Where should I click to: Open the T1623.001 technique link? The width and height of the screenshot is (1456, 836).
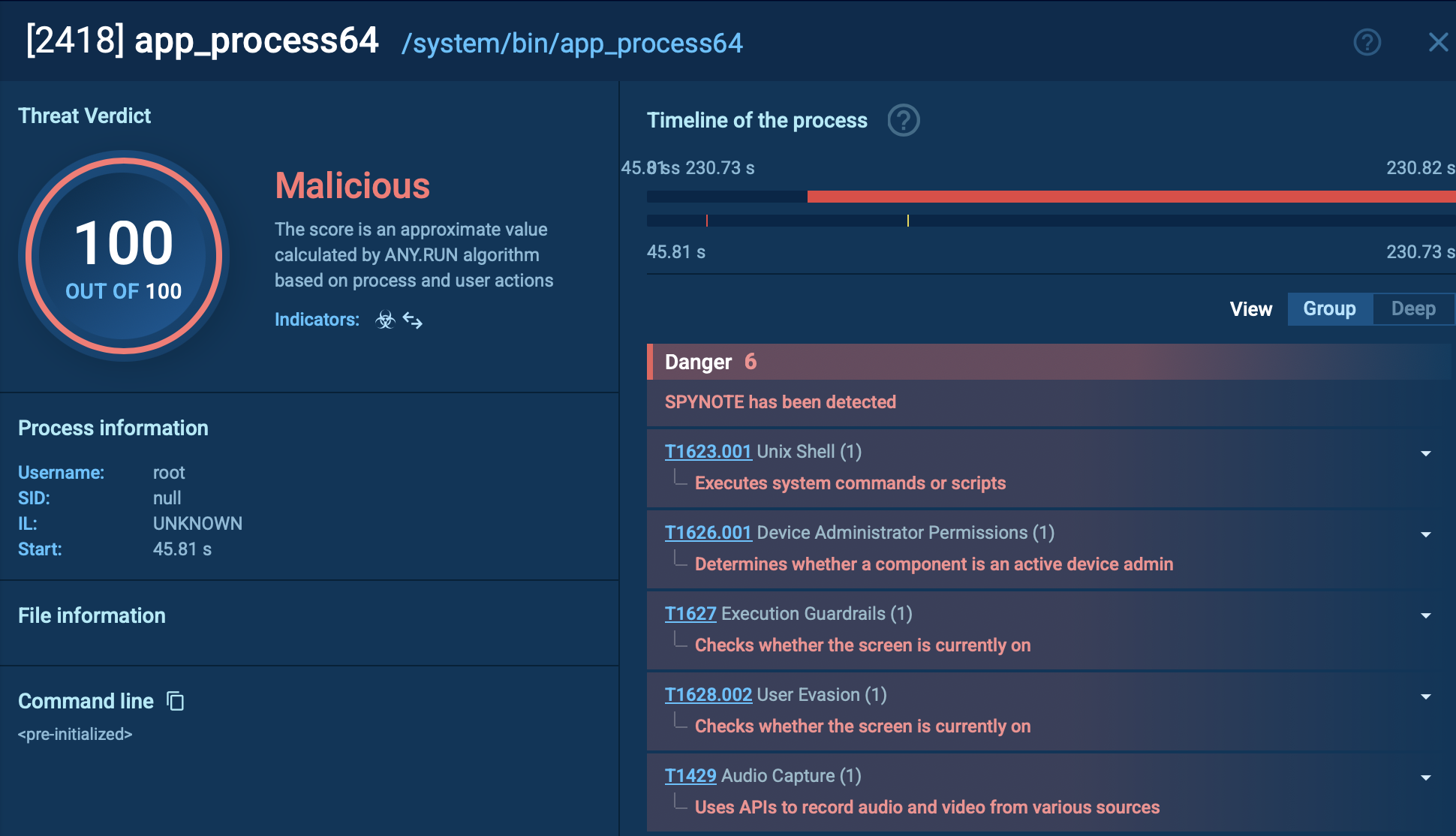[708, 451]
